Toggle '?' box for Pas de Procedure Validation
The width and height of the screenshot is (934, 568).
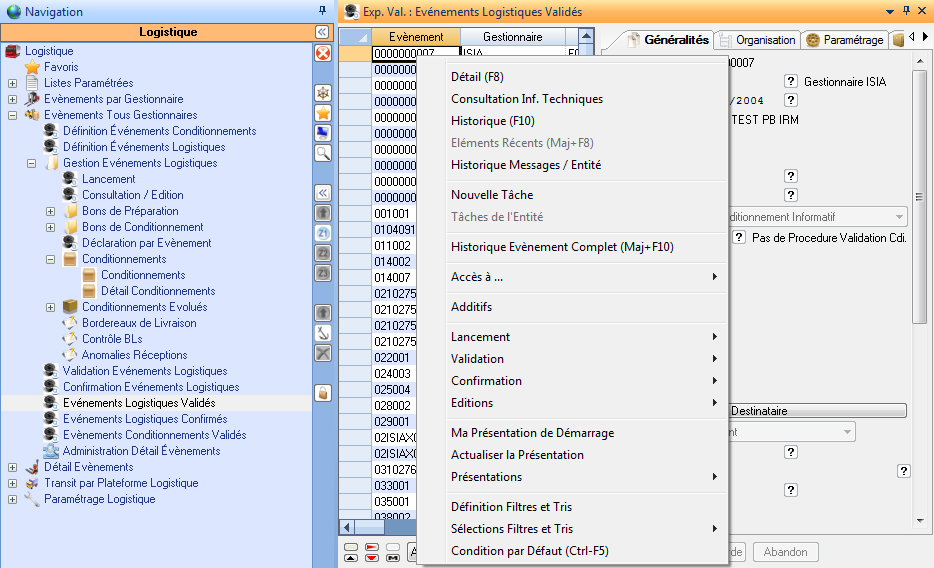739,238
